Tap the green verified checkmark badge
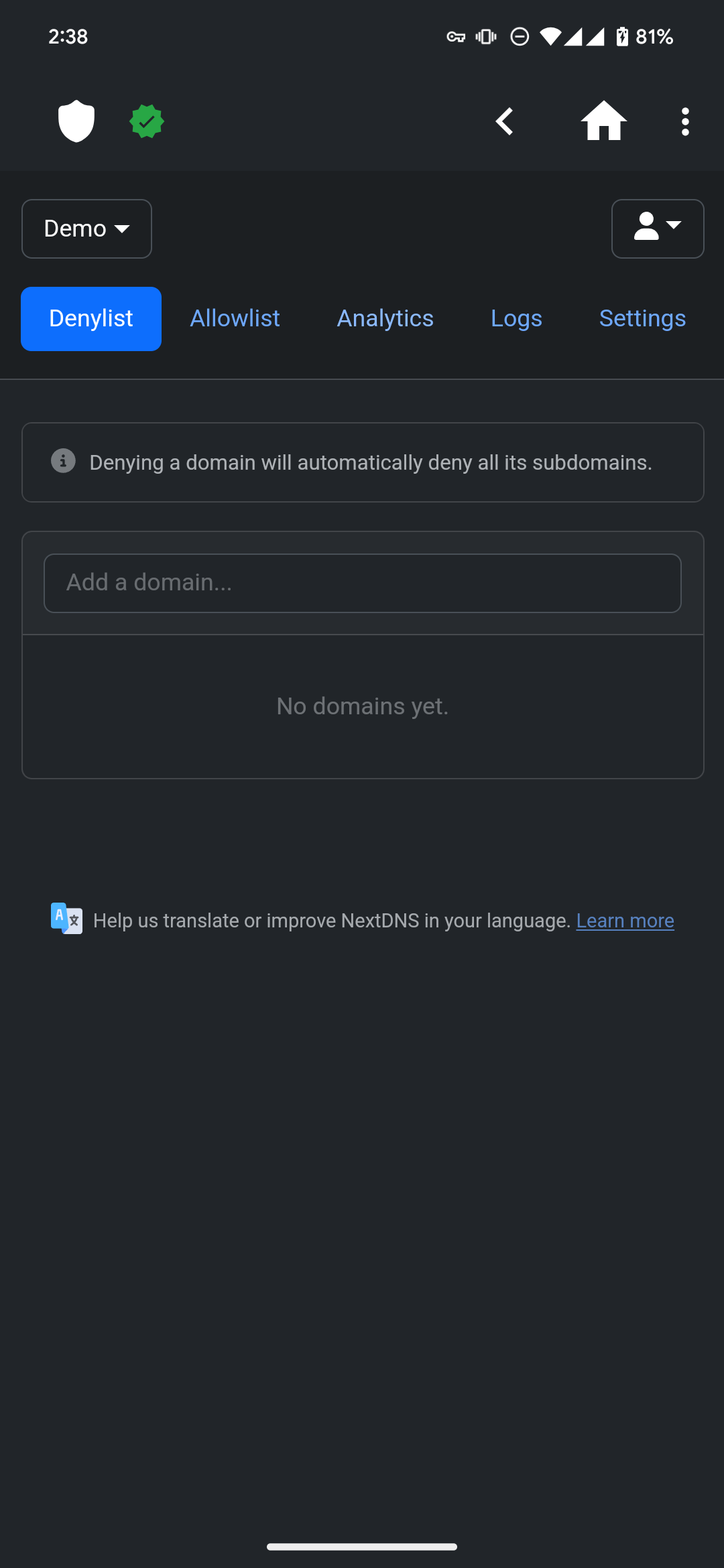This screenshot has width=724, height=1568. [147, 121]
